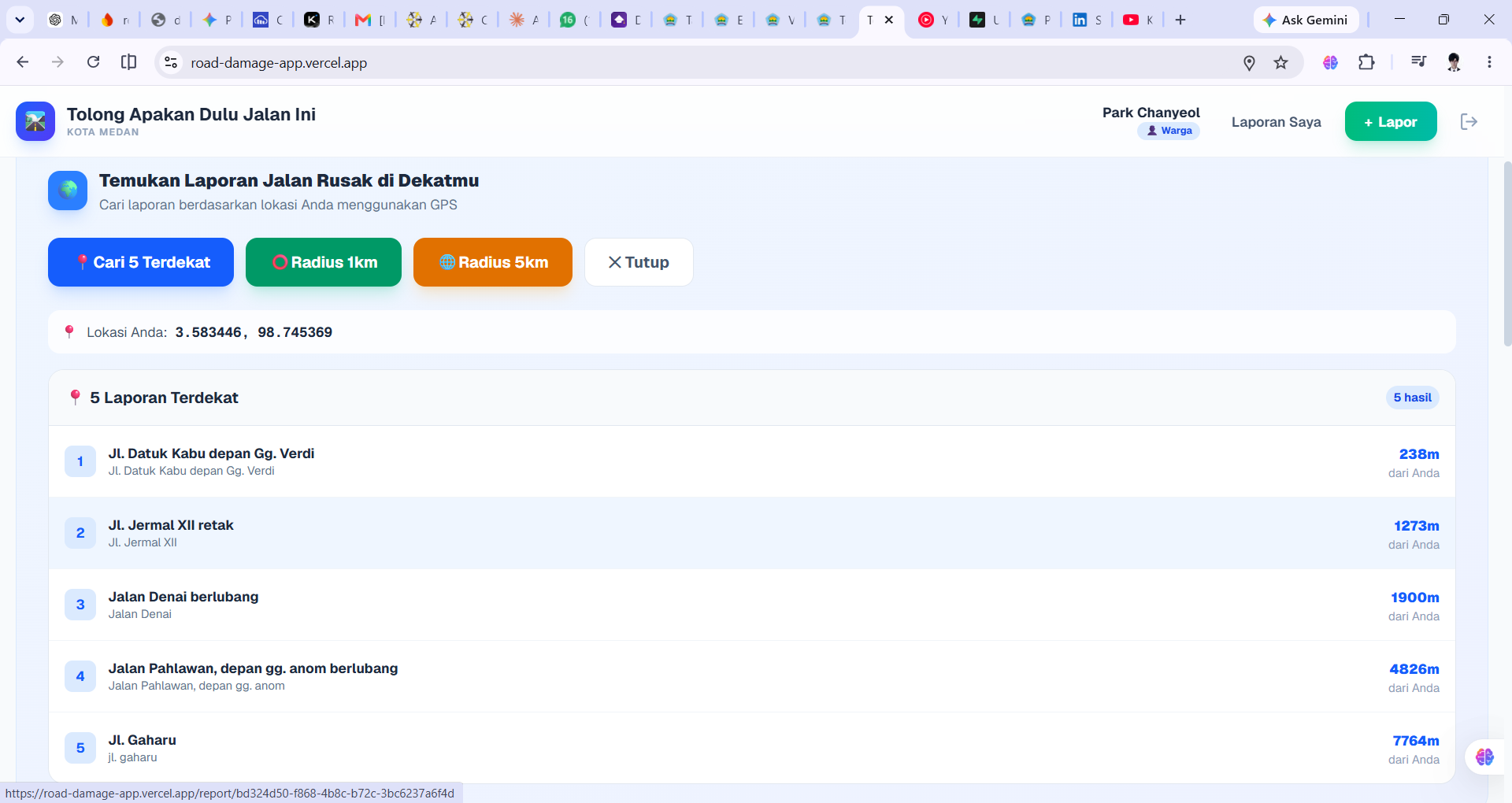Open the Chrome profile avatar
The image size is (1512, 803).
(1454, 62)
